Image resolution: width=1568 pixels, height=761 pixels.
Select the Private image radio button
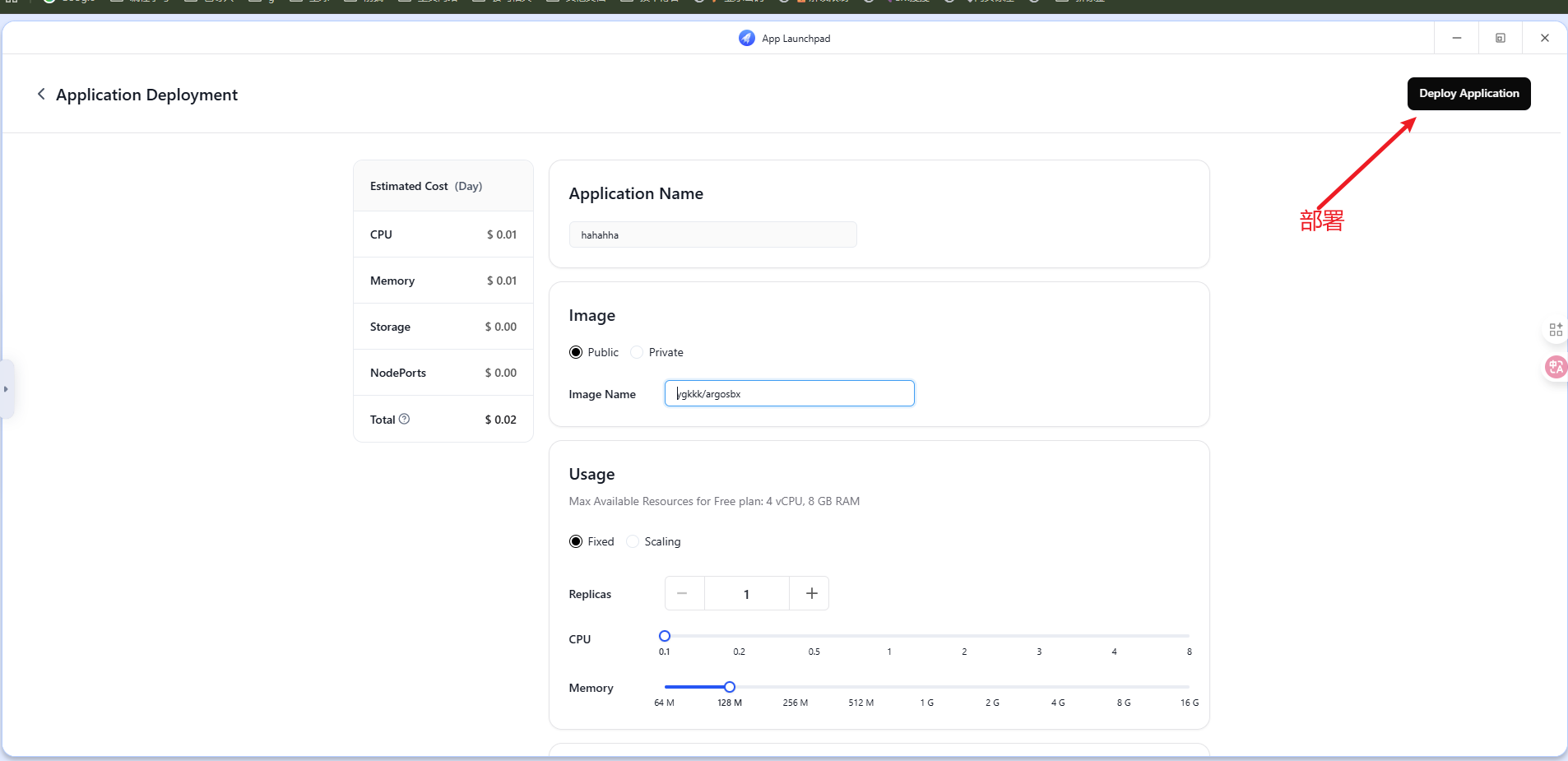tap(637, 352)
